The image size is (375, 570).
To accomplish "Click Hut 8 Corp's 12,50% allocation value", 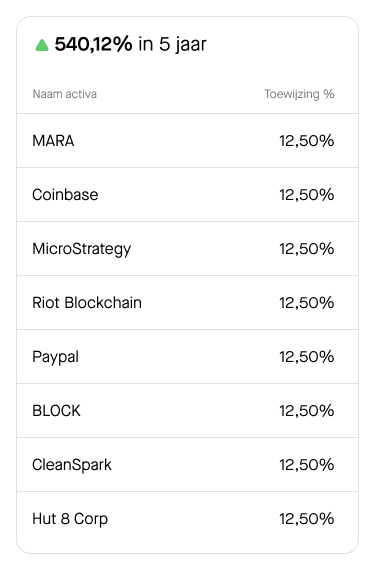I will [x=306, y=519].
